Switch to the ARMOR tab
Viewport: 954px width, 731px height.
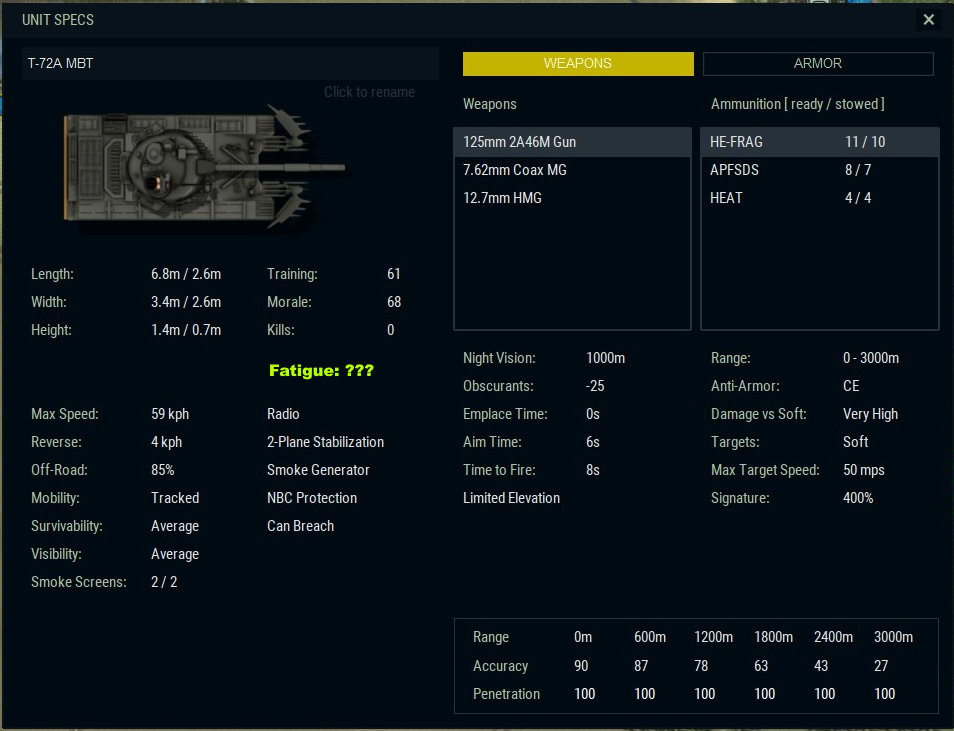coord(818,63)
